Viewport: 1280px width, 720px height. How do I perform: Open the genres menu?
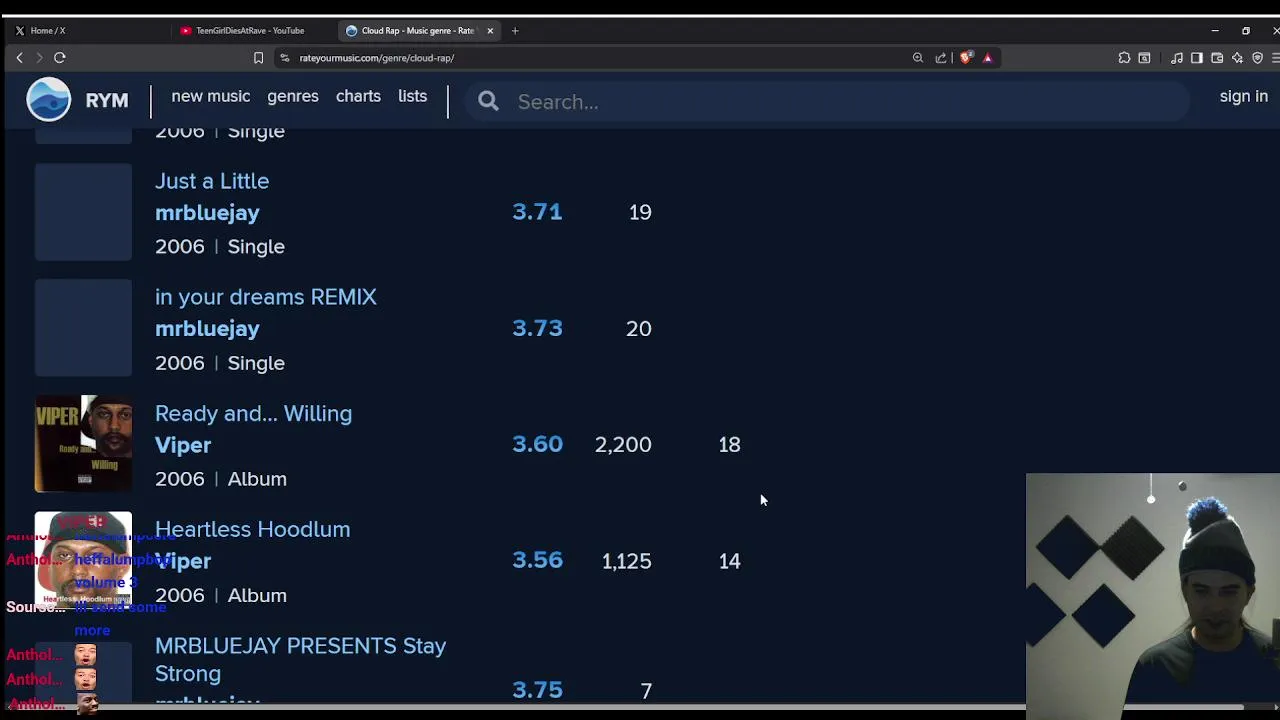click(293, 96)
